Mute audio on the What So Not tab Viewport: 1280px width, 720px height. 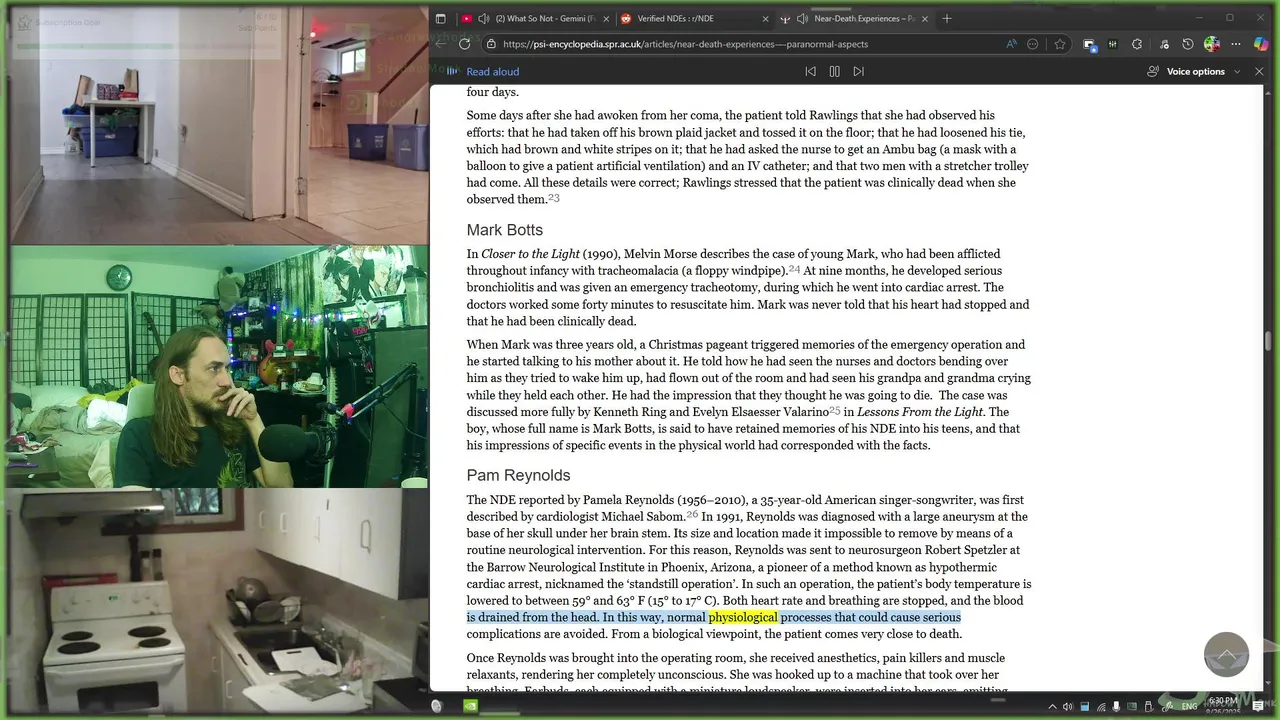[x=484, y=18]
